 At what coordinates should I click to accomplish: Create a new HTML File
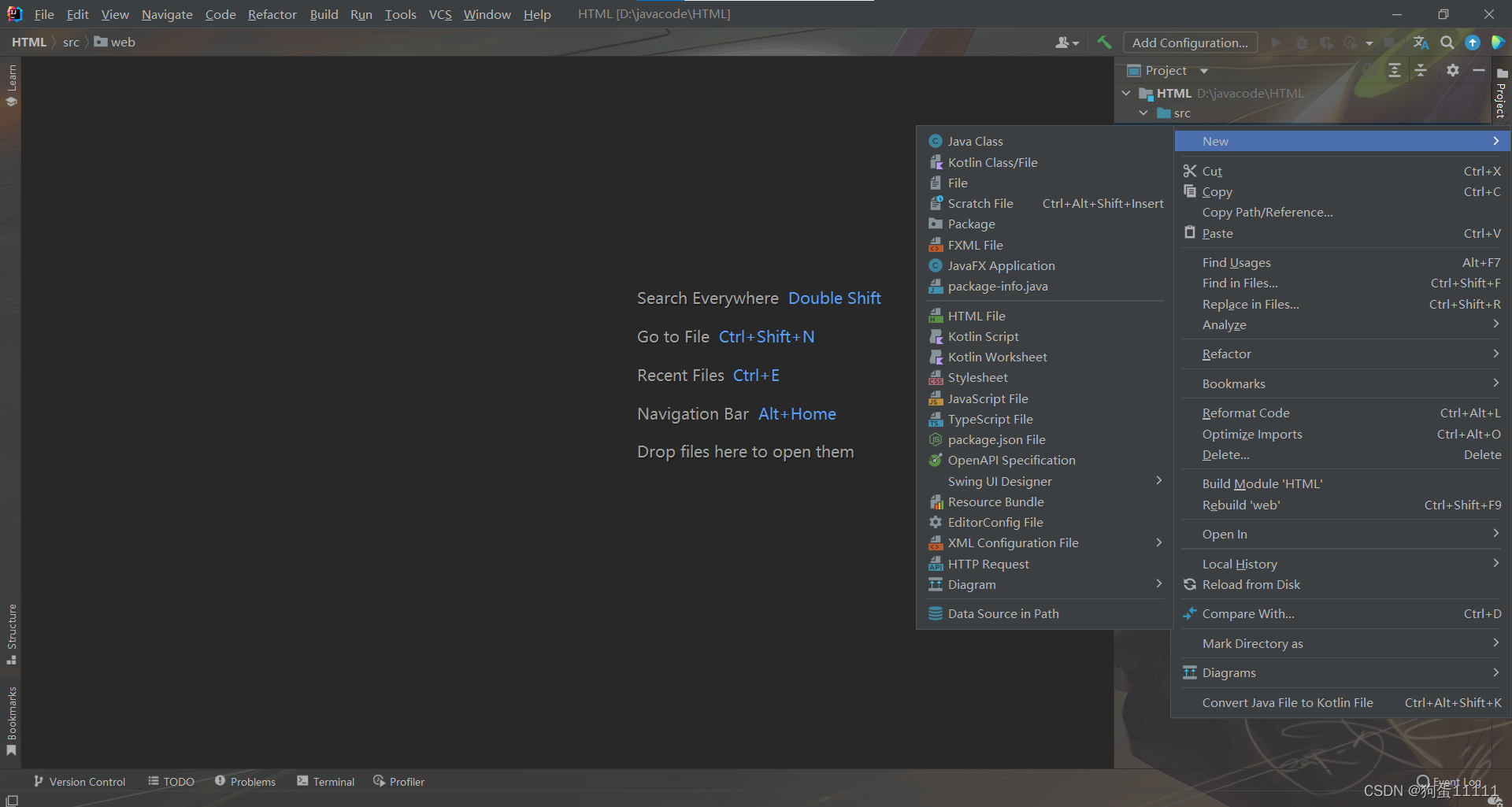point(1045,316)
